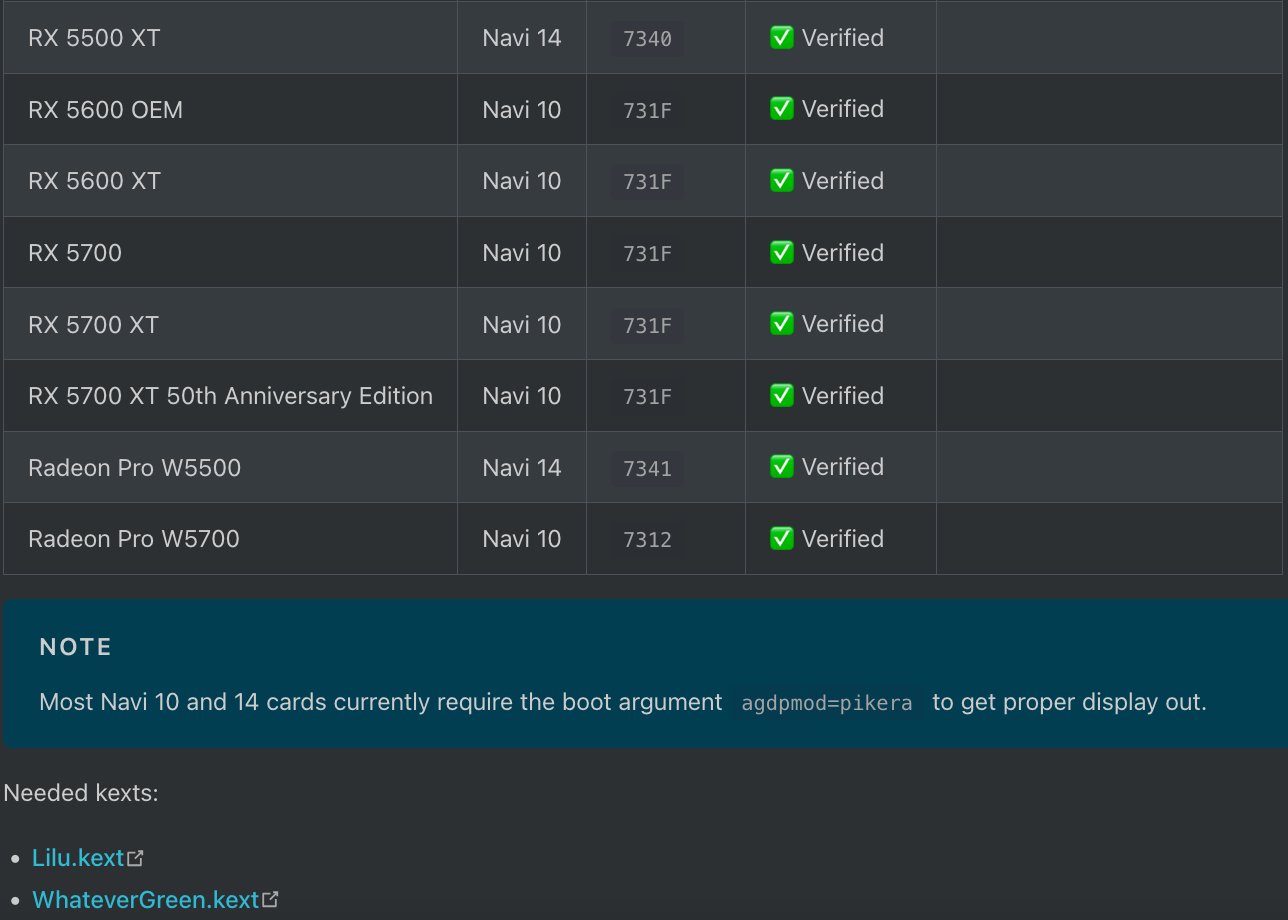
Task: Click device ID 7341 code
Action: click(647, 468)
